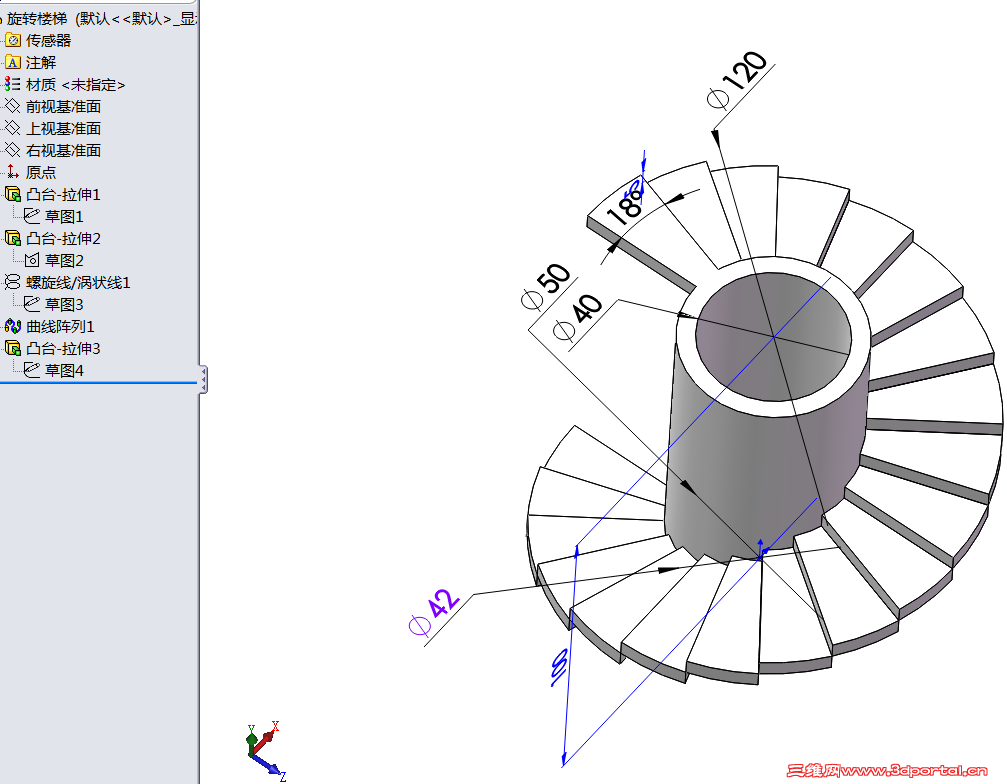Click the 草图2 sketch icon
1007x784 pixels.
(31, 260)
